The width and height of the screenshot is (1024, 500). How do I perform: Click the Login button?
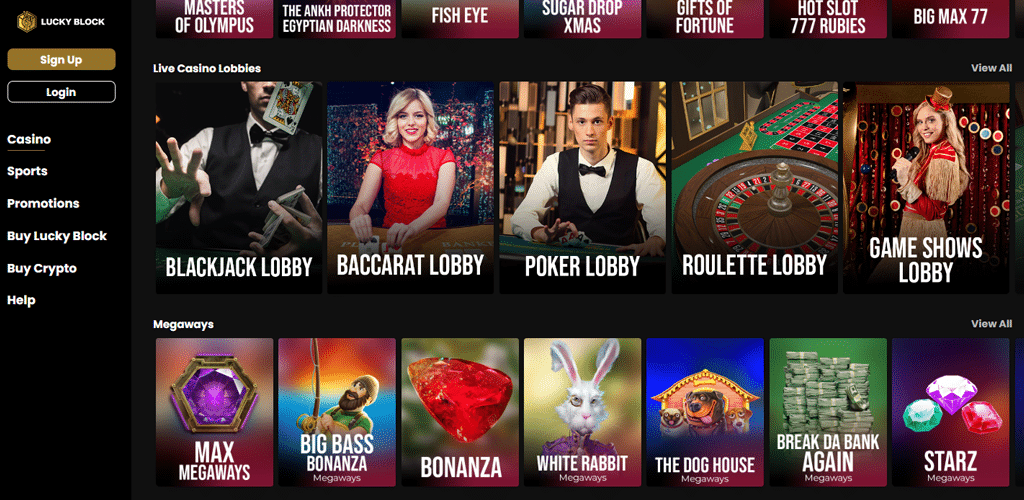61,92
